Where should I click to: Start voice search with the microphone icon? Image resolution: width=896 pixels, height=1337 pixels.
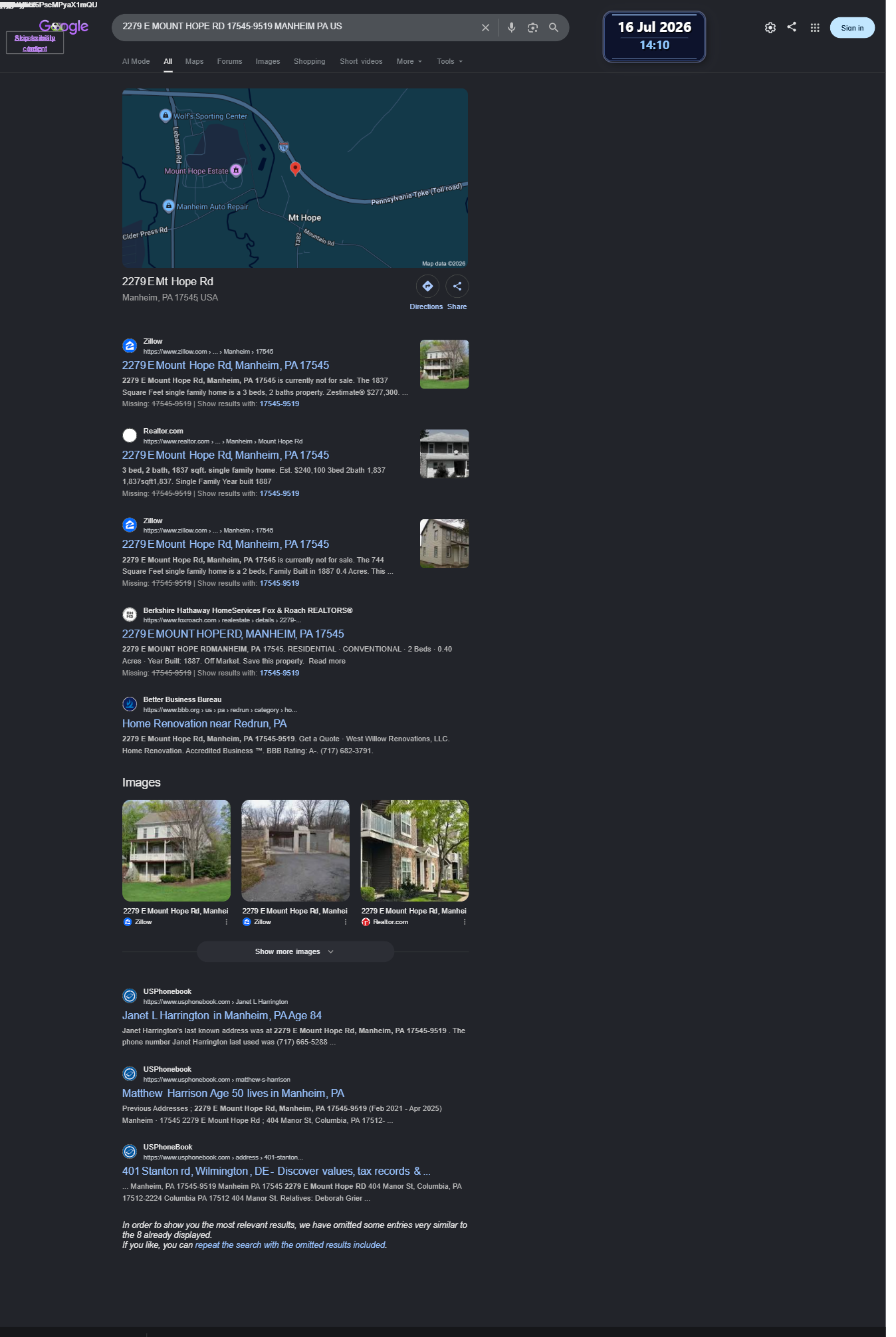point(511,28)
